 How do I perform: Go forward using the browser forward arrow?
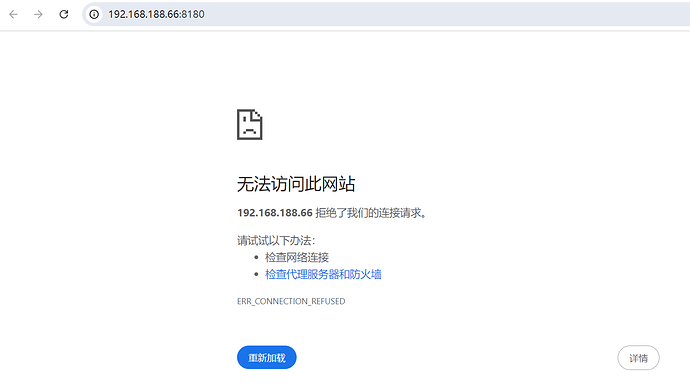38,15
